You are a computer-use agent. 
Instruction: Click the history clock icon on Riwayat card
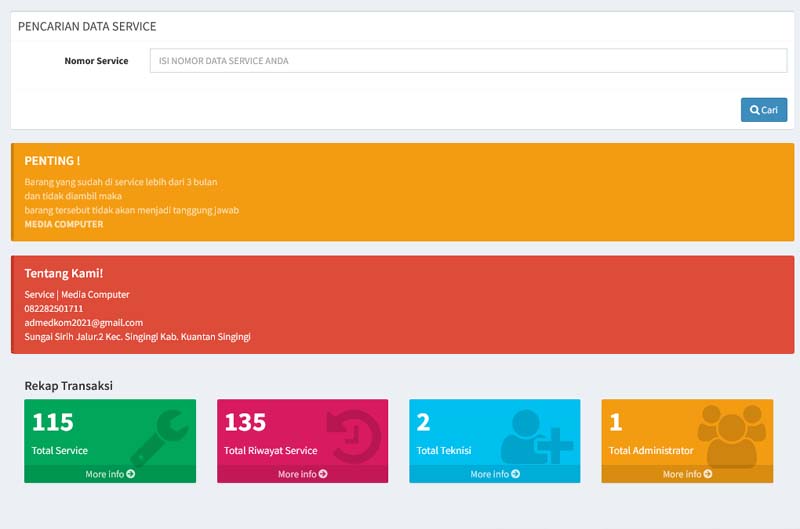click(353, 436)
